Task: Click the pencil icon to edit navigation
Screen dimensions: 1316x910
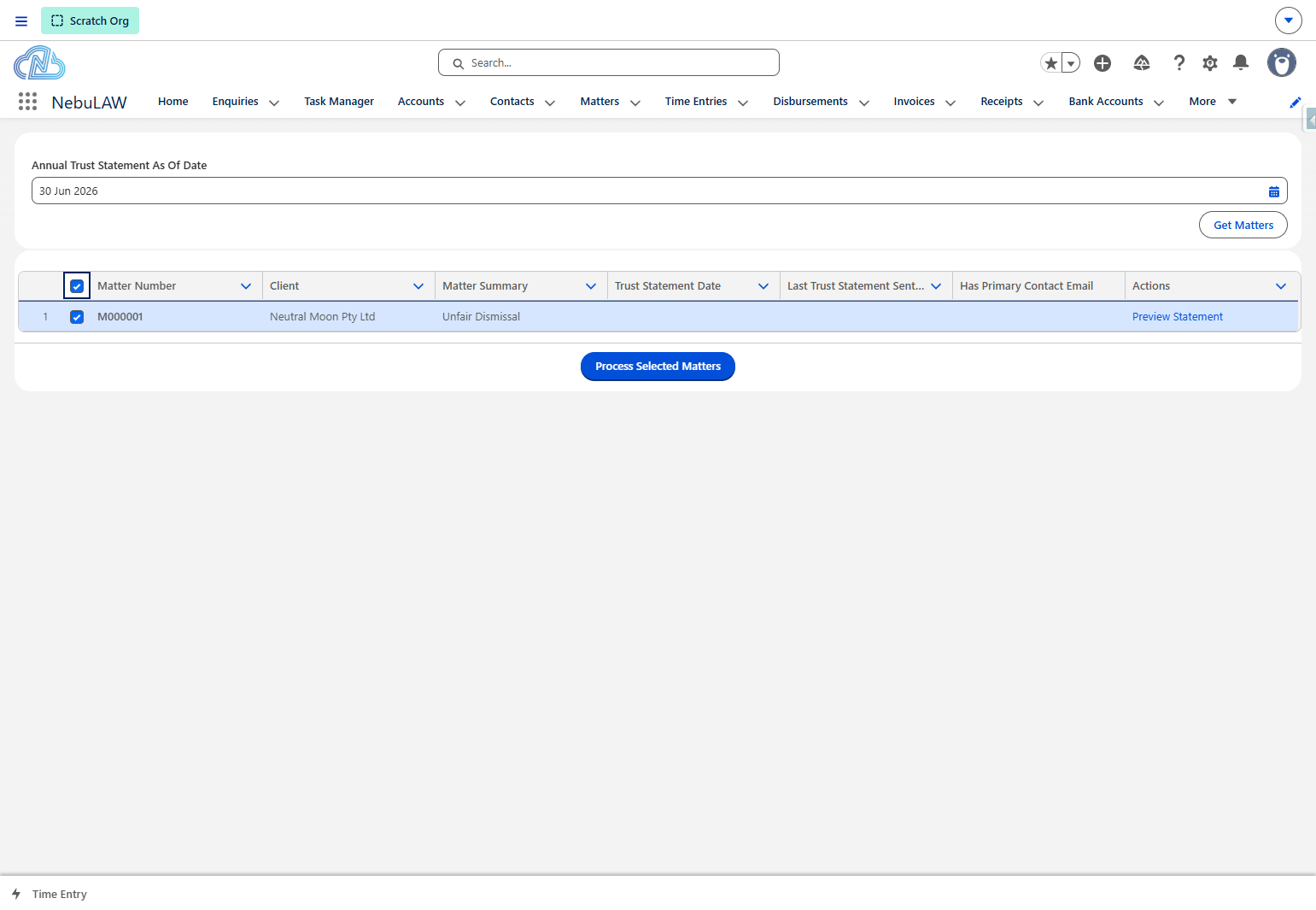Action: 1296,103
